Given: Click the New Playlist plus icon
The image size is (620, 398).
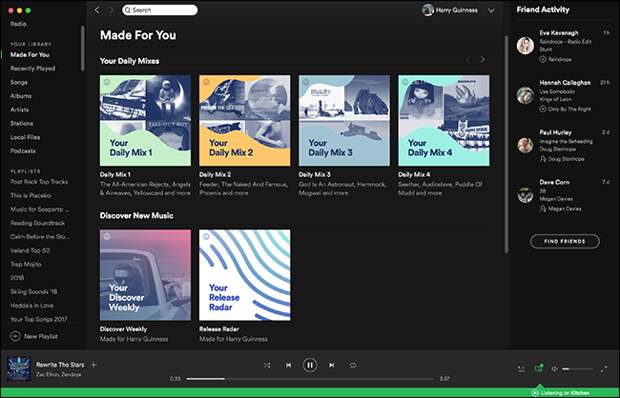Looking at the screenshot, I should point(15,336).
